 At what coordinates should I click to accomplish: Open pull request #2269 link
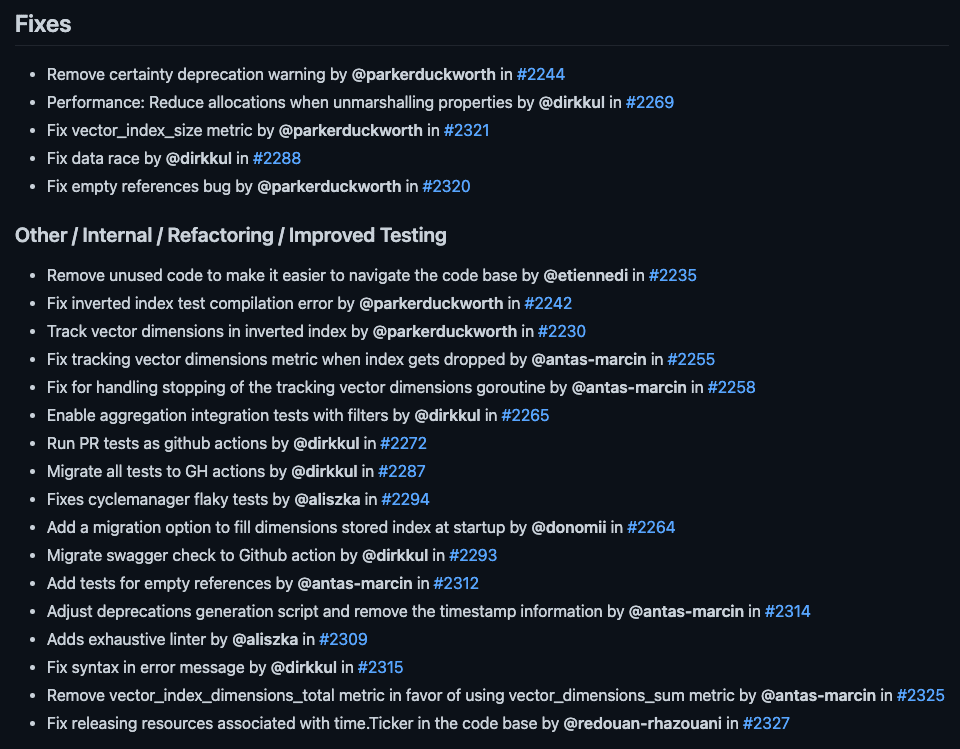click(650, 102)
